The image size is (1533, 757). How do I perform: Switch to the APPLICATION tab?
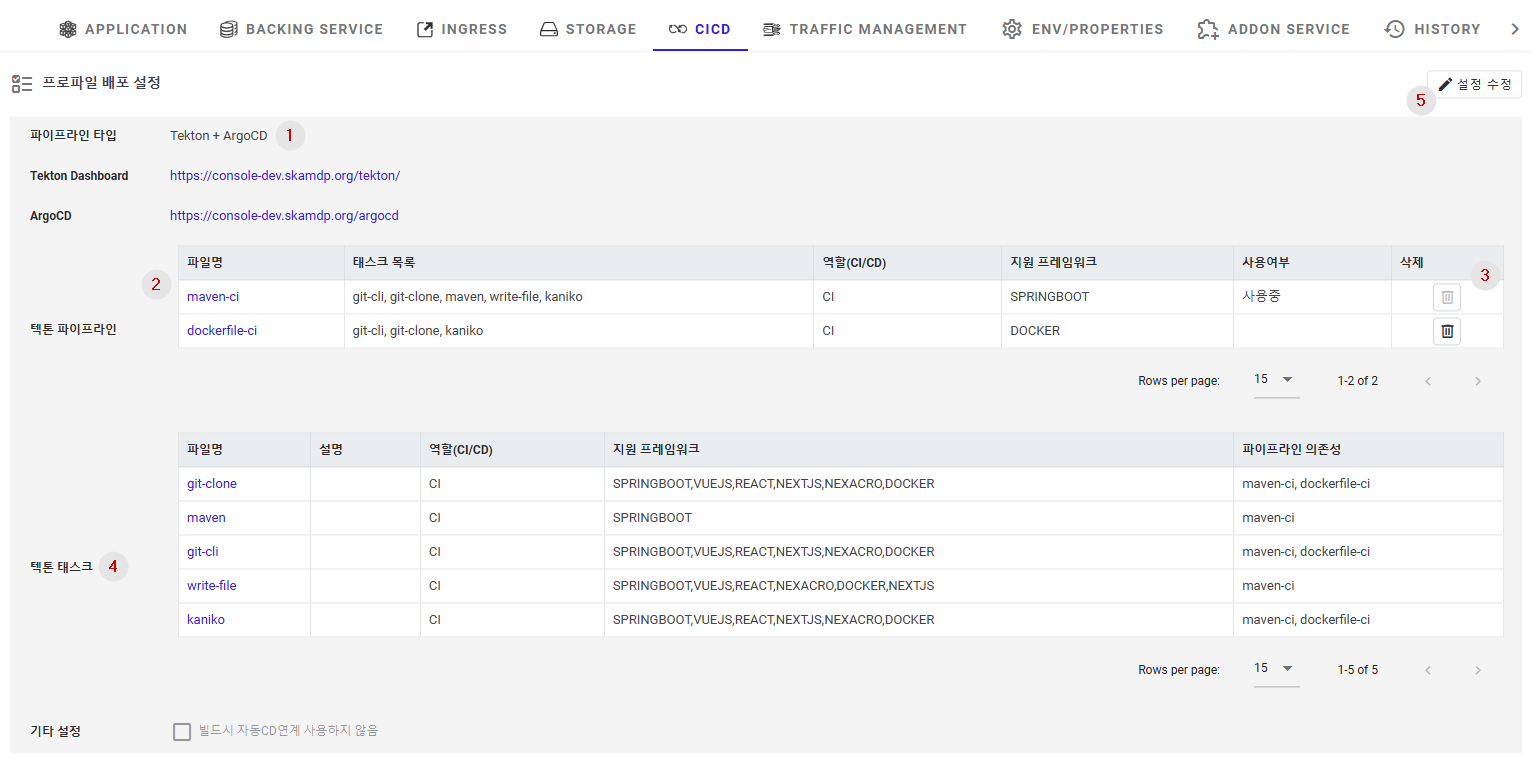pos(122,29)
